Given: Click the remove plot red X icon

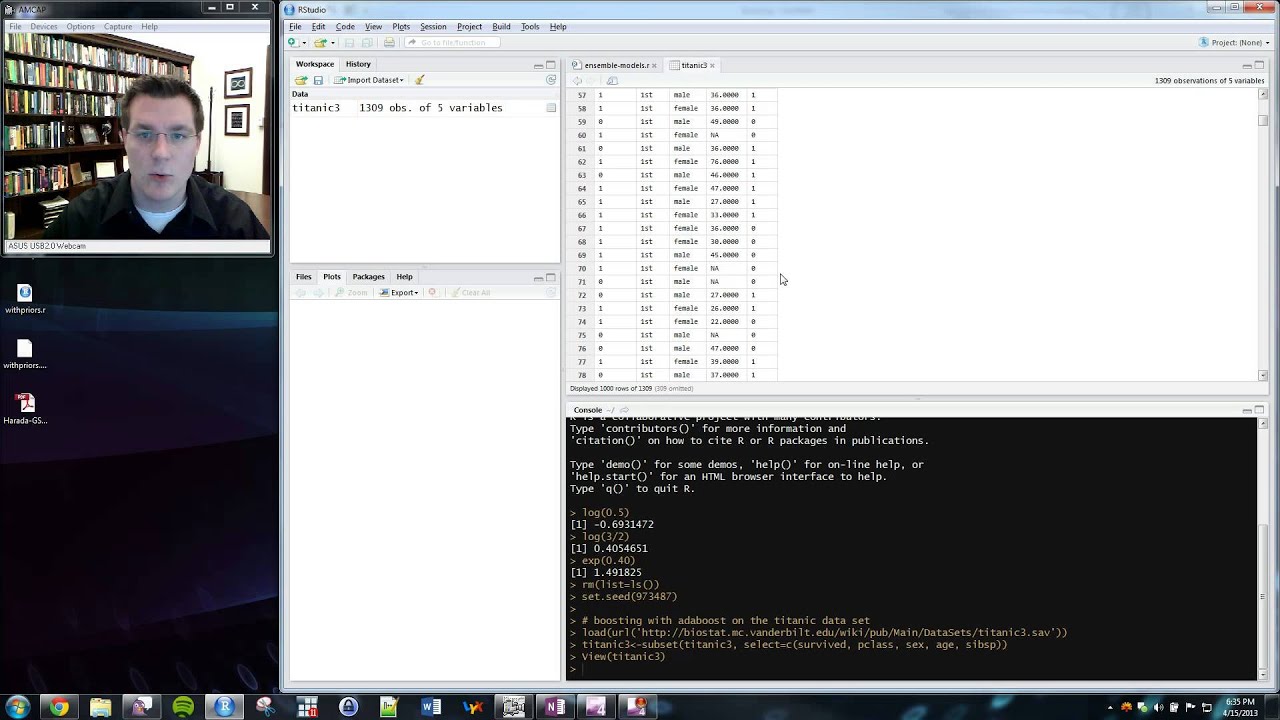Looking at the screenshot, I should coord(432,293).
